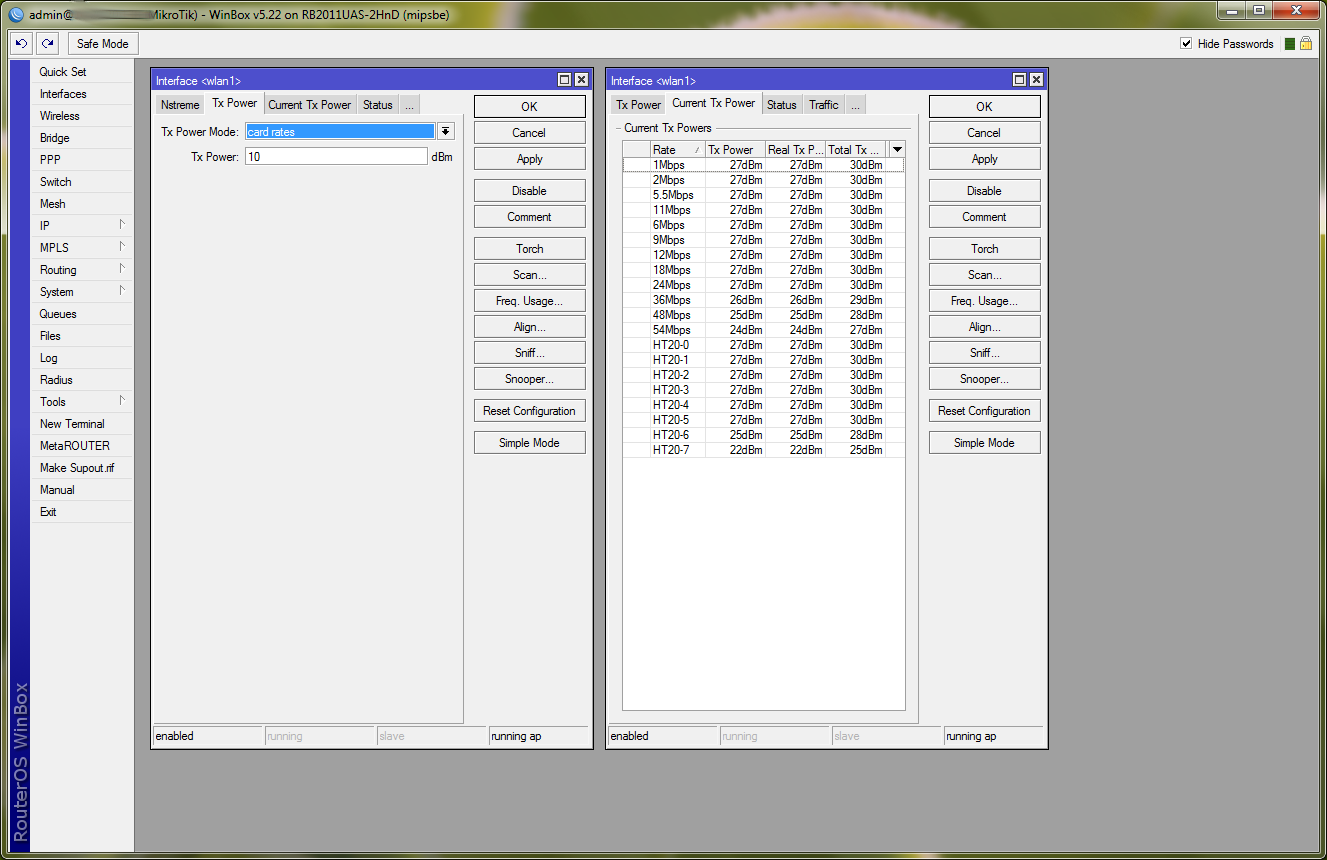The height and width of the screenshot is (860, 1327).
Task: Select the 1Mbps rate row
Action: [764, 165]
